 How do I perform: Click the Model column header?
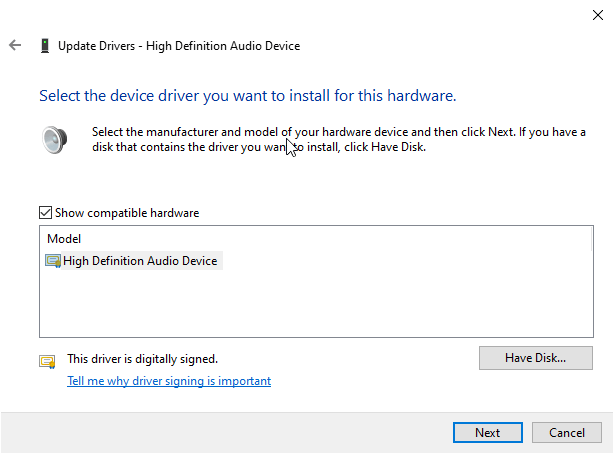pos(64,239)
